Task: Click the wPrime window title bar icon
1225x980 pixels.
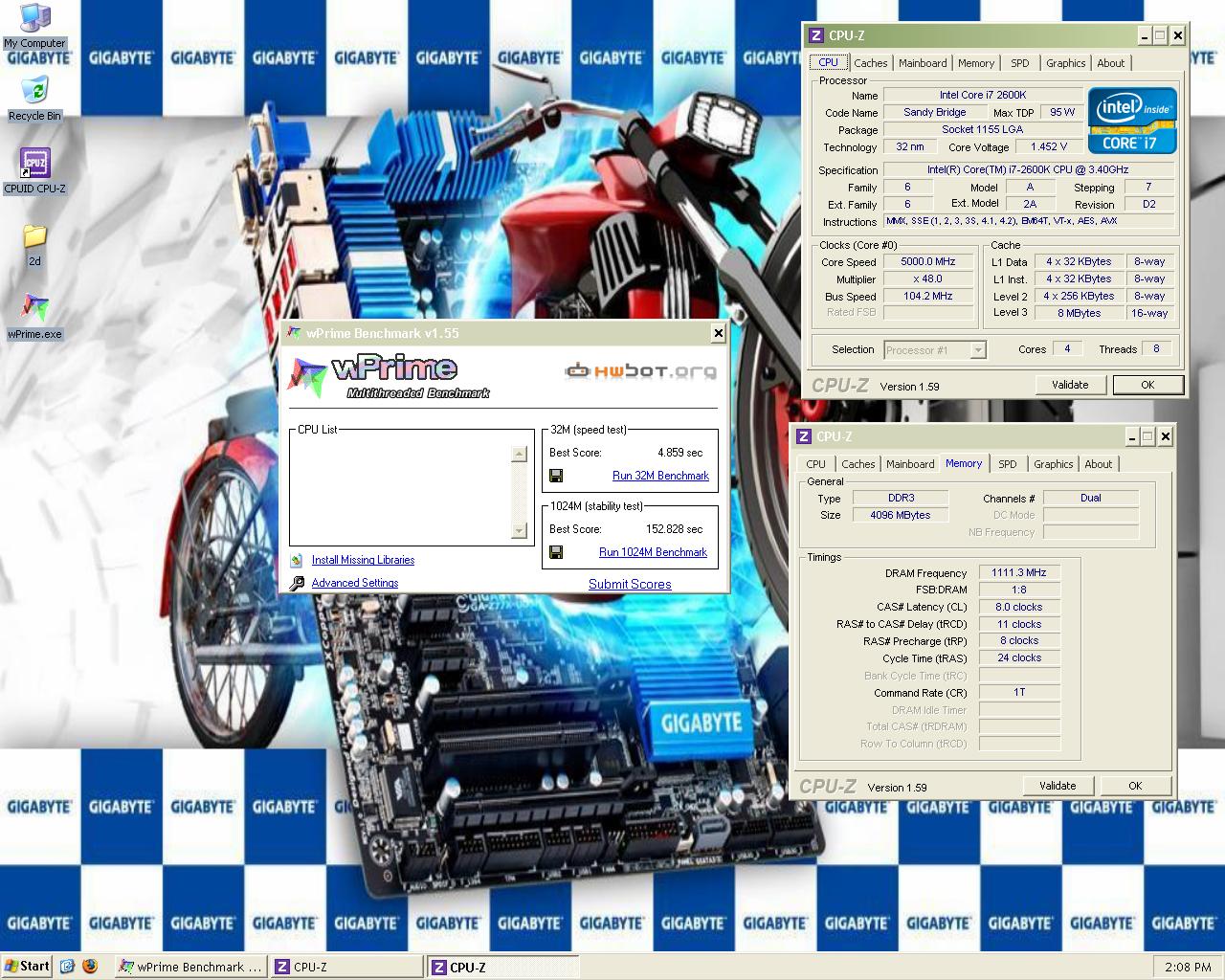Action: tap(294, 333)
